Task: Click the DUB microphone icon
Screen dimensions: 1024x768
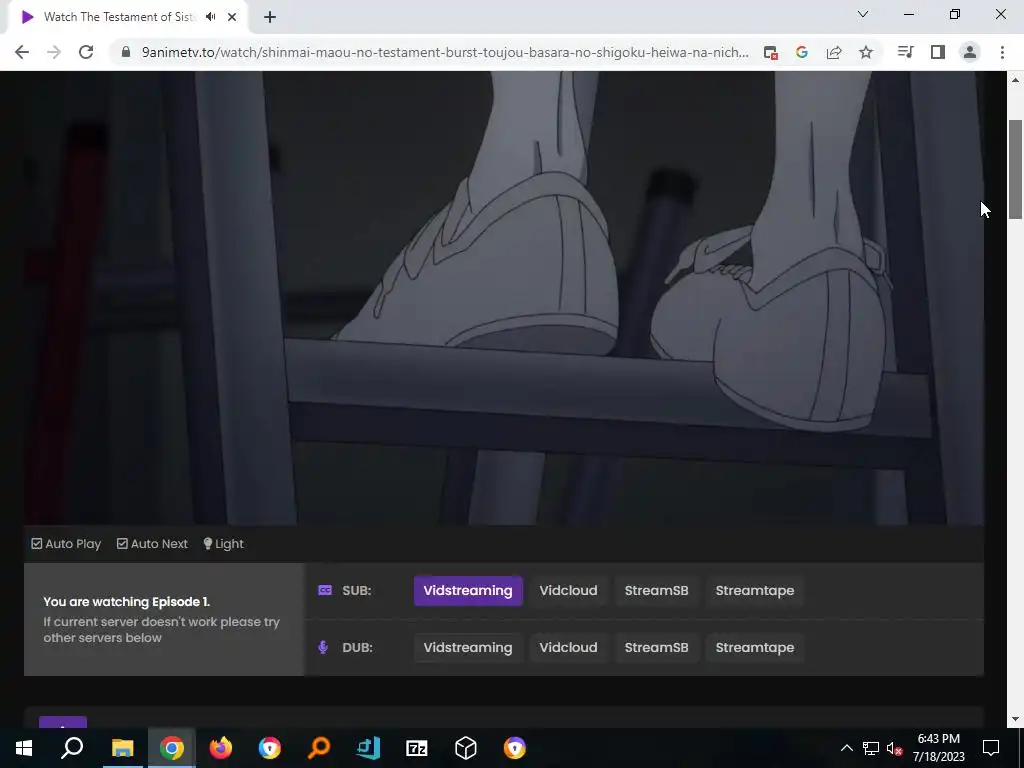Action: (323, 647)
